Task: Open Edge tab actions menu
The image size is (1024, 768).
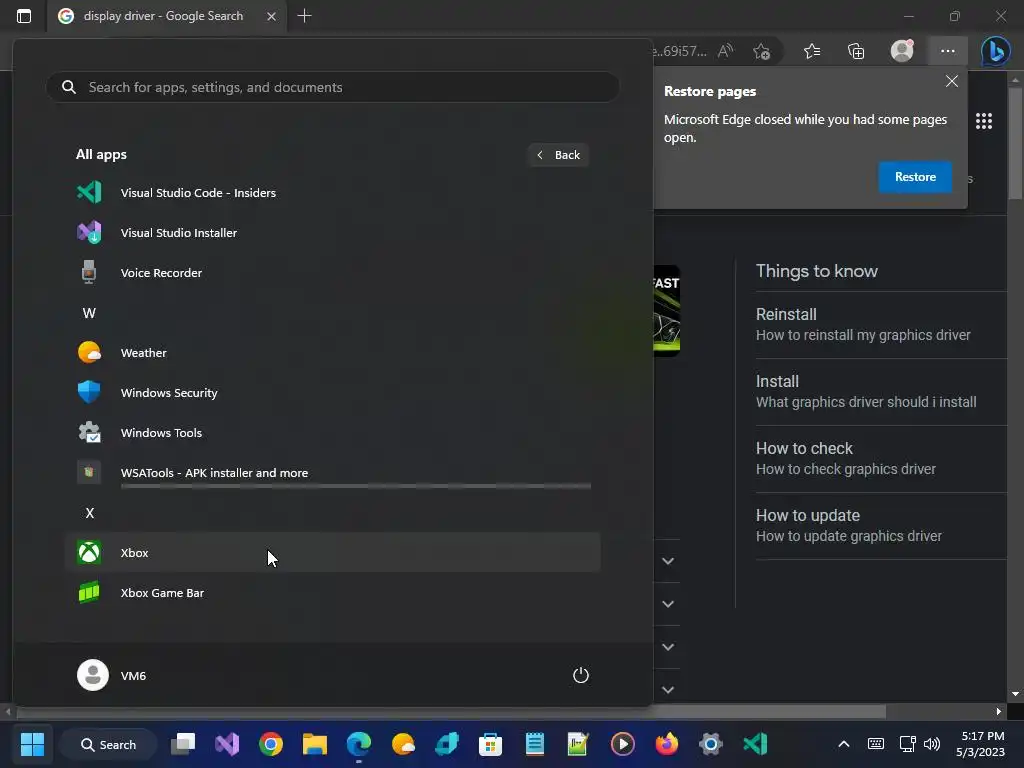Action: (x=24, y=16)
